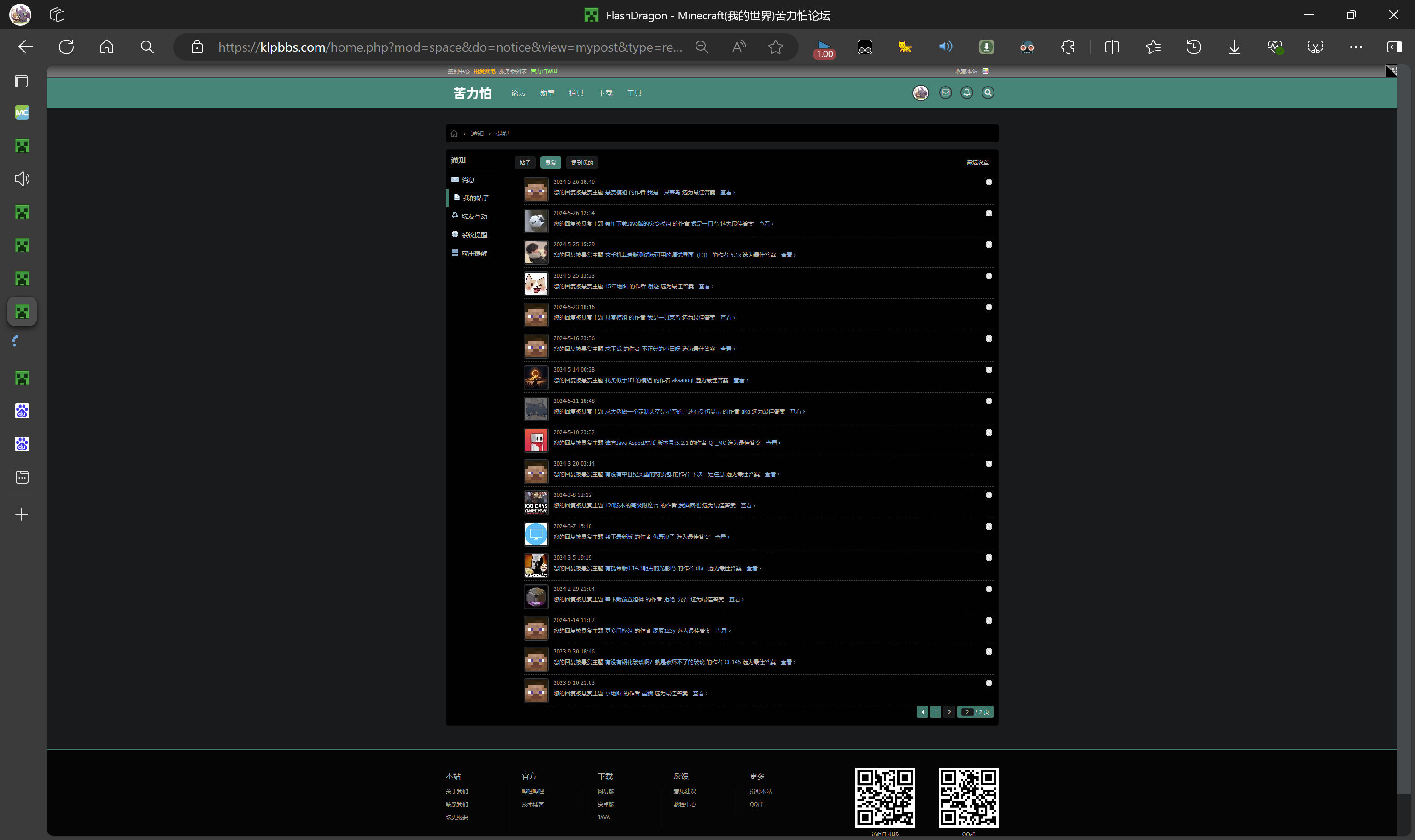1415x840 pixels.
Task: Go to page 1 of notifications
Action: pos(936,712)
